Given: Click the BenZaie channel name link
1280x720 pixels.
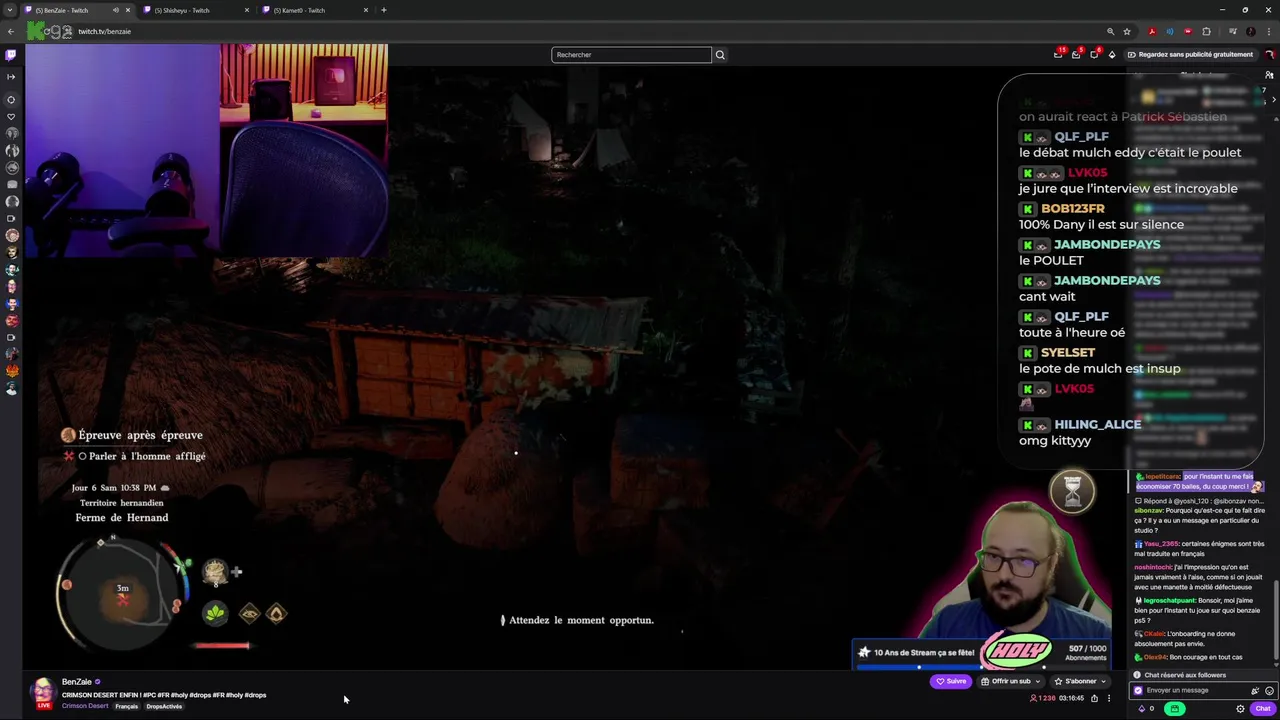Looking at the screenshot, I should click(76, 682).
